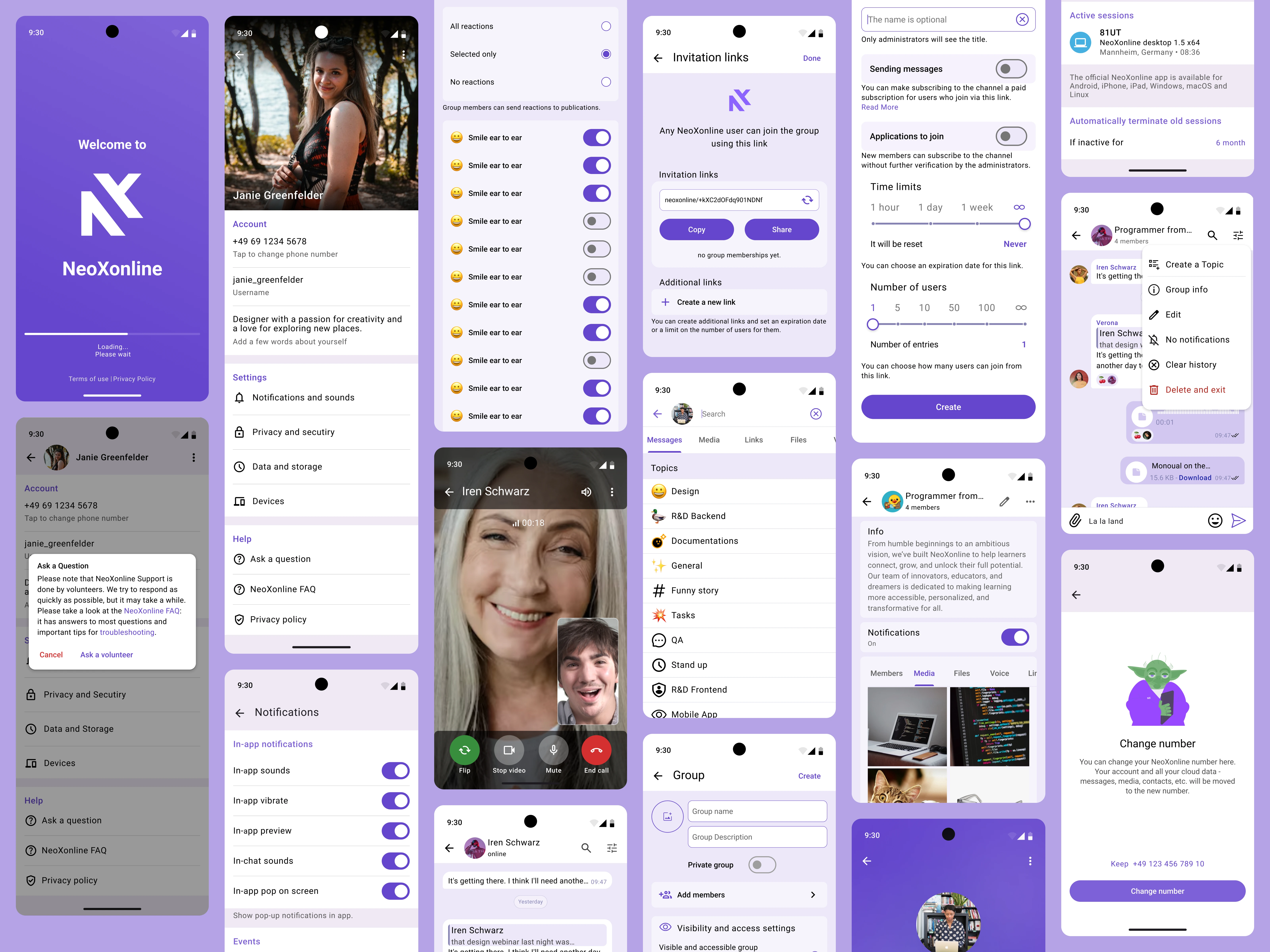Screen dimensions: 1270x952
Task: Click 'Group name' input field
Action: pos(757,811)
